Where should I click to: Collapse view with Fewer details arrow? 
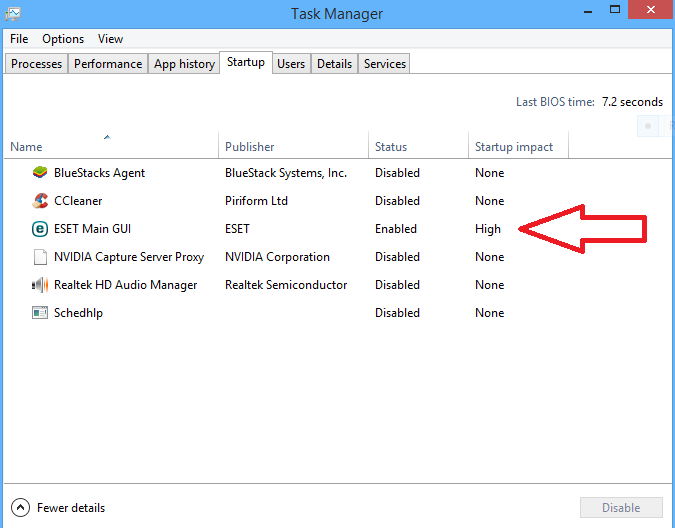pyautogui.click(x=20, y=507)
